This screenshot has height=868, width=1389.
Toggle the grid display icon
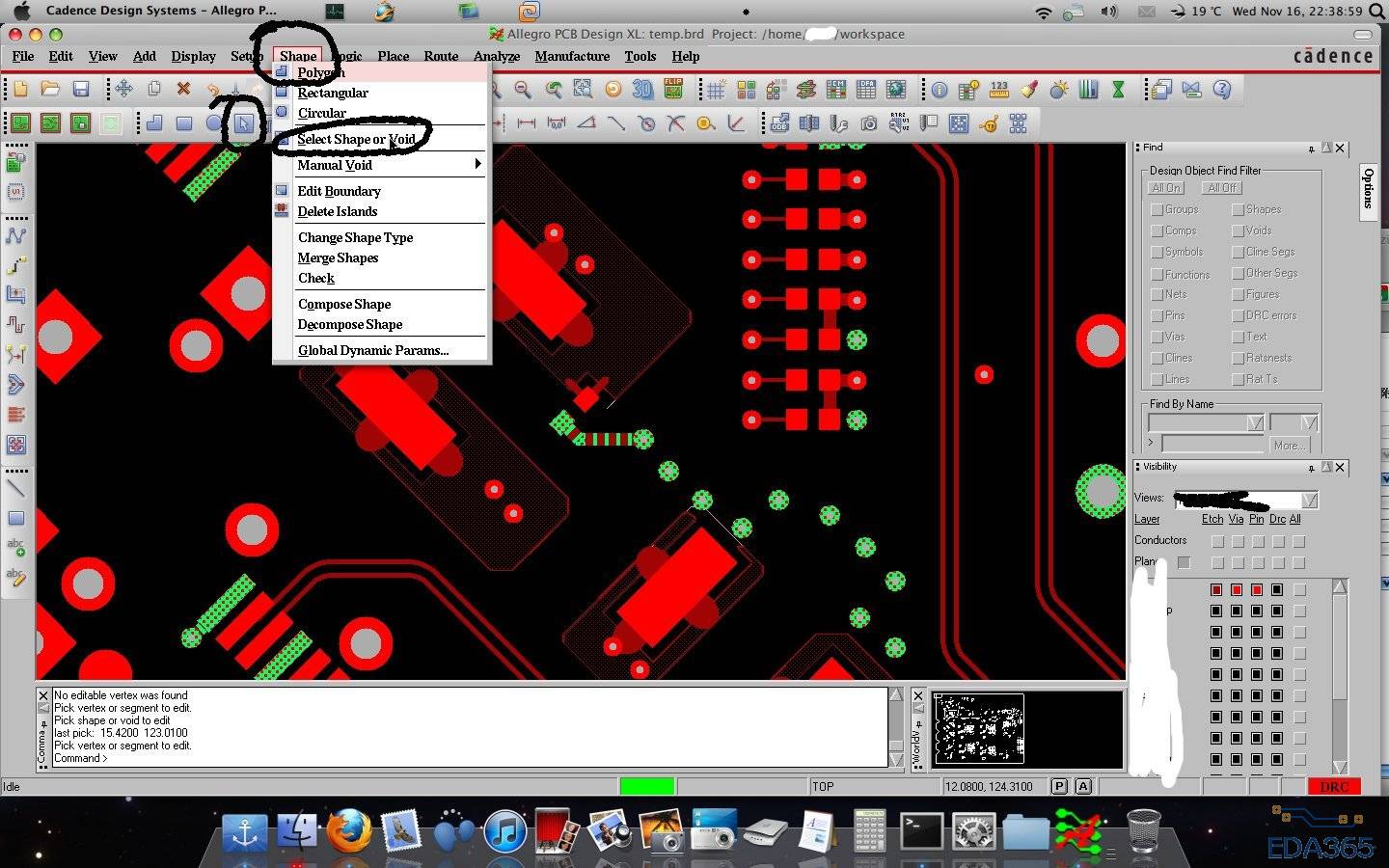(716, 90)
